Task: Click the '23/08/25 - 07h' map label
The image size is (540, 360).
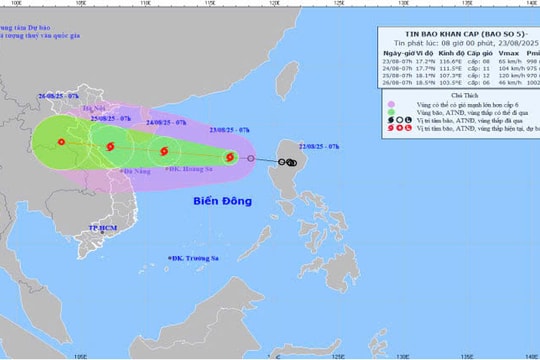Action: tap(229, 130)
